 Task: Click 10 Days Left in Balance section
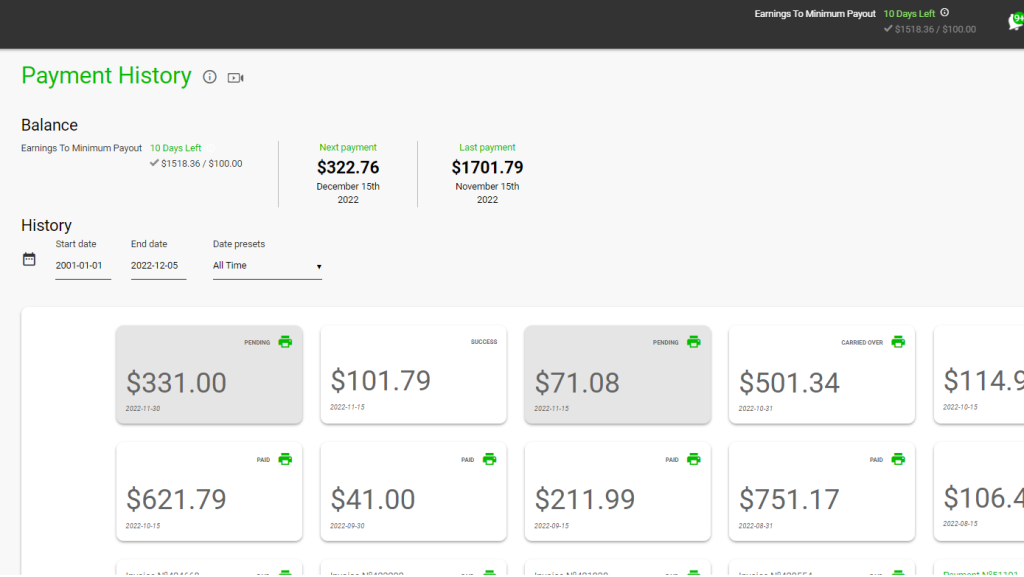click(176, 148)
